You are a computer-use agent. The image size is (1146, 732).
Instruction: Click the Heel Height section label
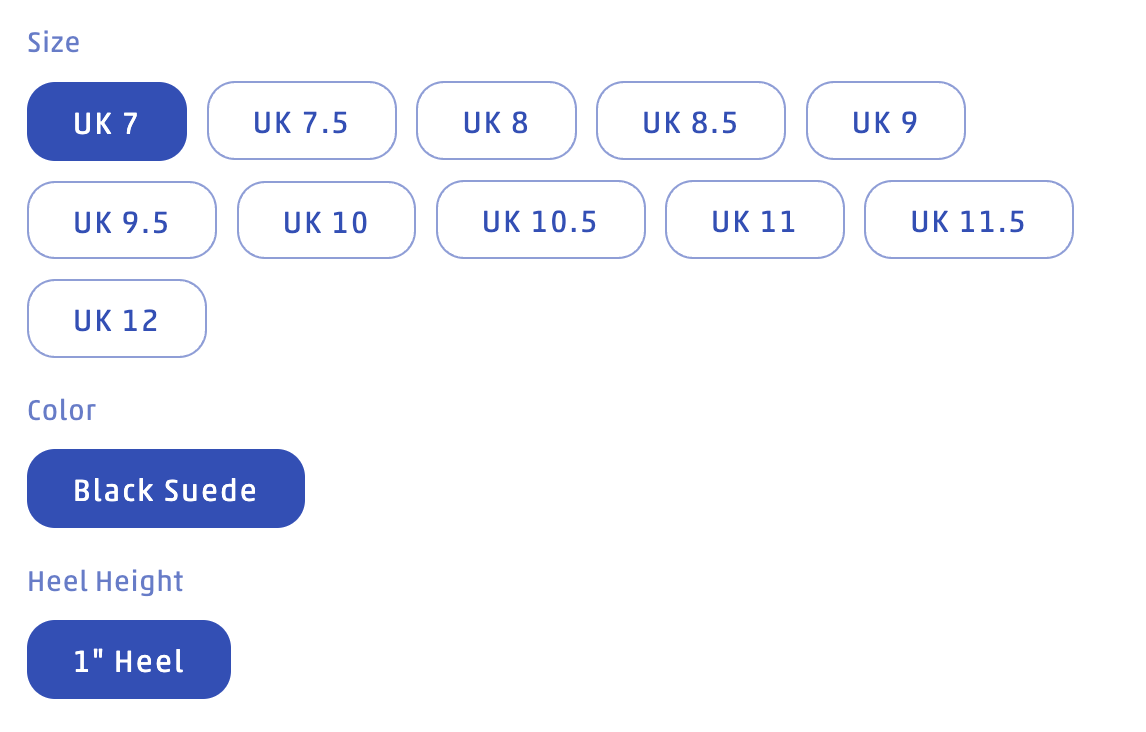pos(106,581)
